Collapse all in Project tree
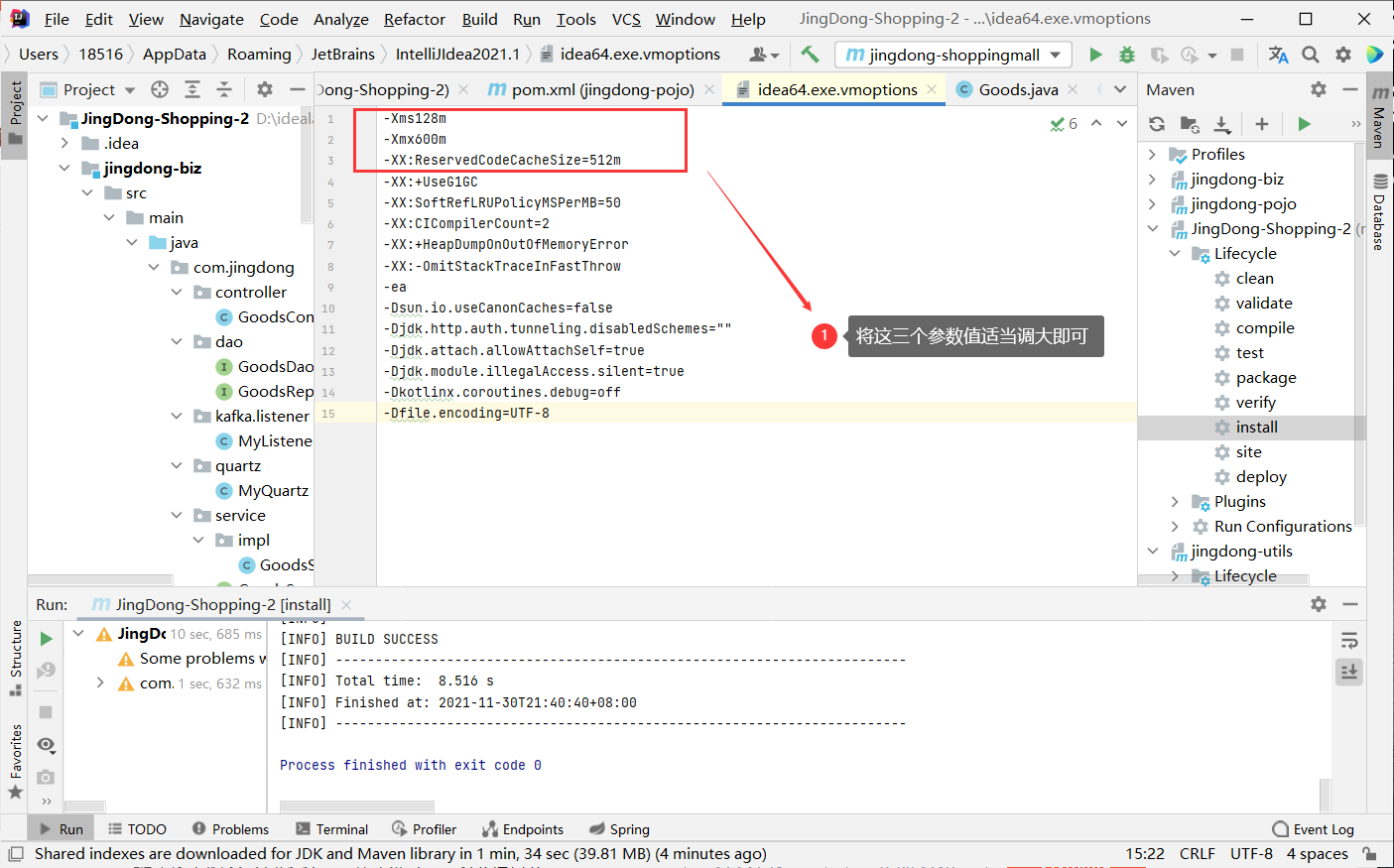The width and height of the screenshot is (1394, 868). pos(224,89)
